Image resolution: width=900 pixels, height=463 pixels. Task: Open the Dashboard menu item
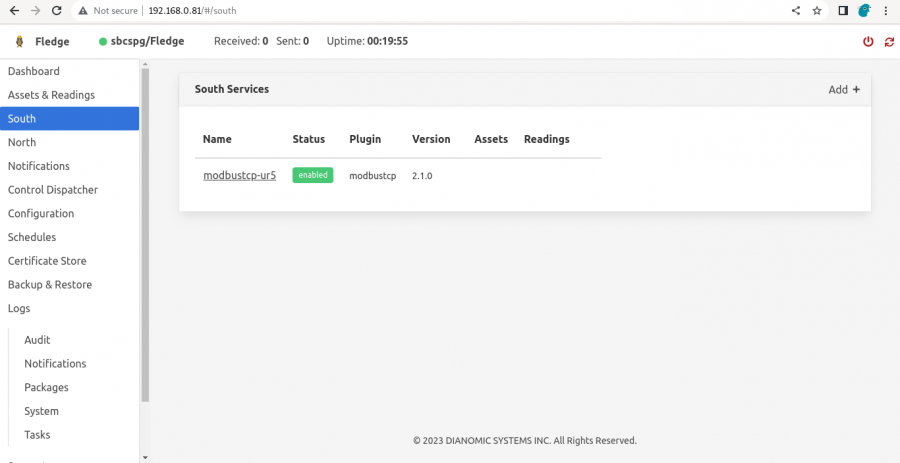pyautogui.click(x=34, y=71)
